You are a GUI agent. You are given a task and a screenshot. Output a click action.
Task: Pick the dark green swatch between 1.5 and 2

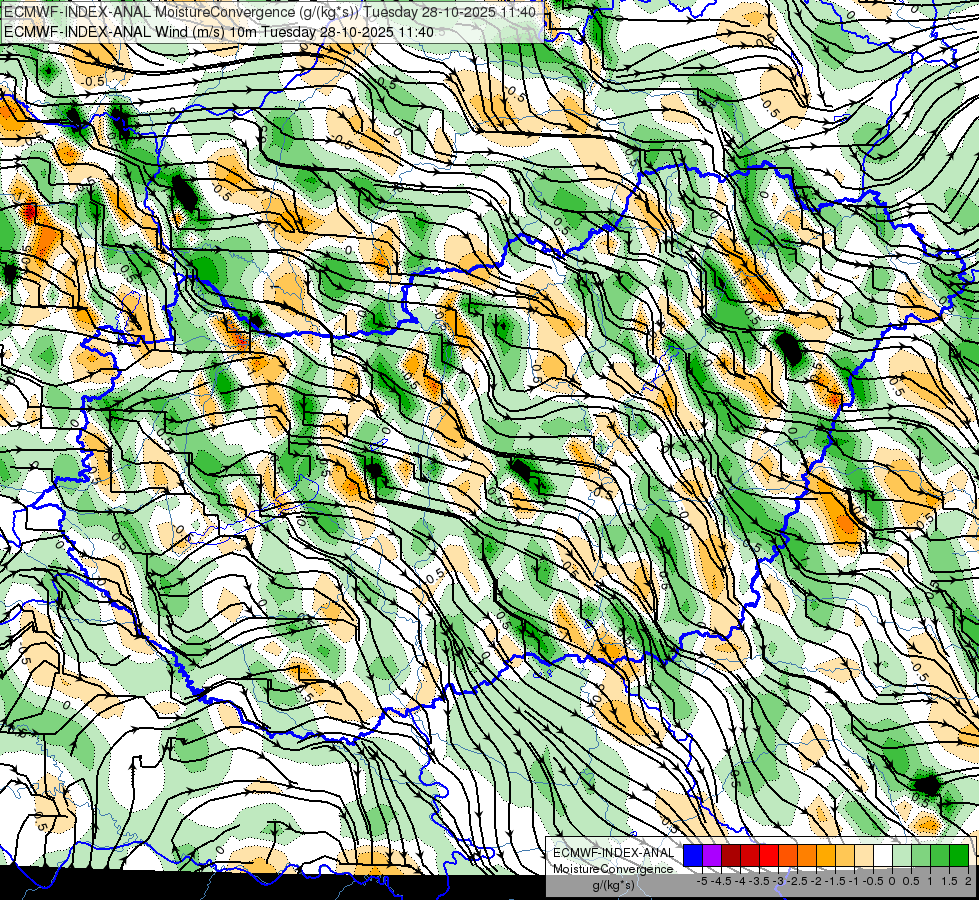(959, 856)
